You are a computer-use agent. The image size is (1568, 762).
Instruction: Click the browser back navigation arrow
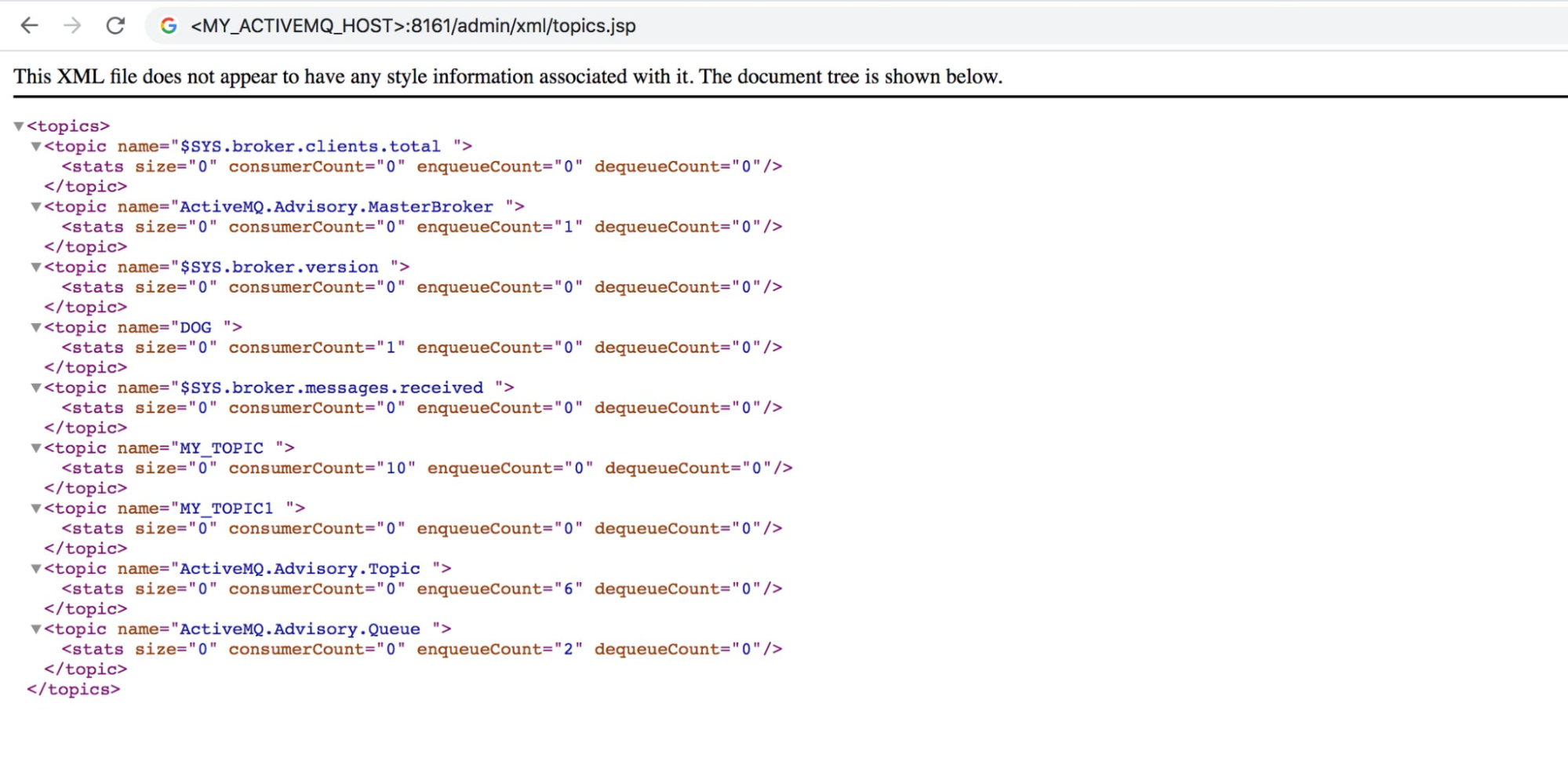click(29, 26)
